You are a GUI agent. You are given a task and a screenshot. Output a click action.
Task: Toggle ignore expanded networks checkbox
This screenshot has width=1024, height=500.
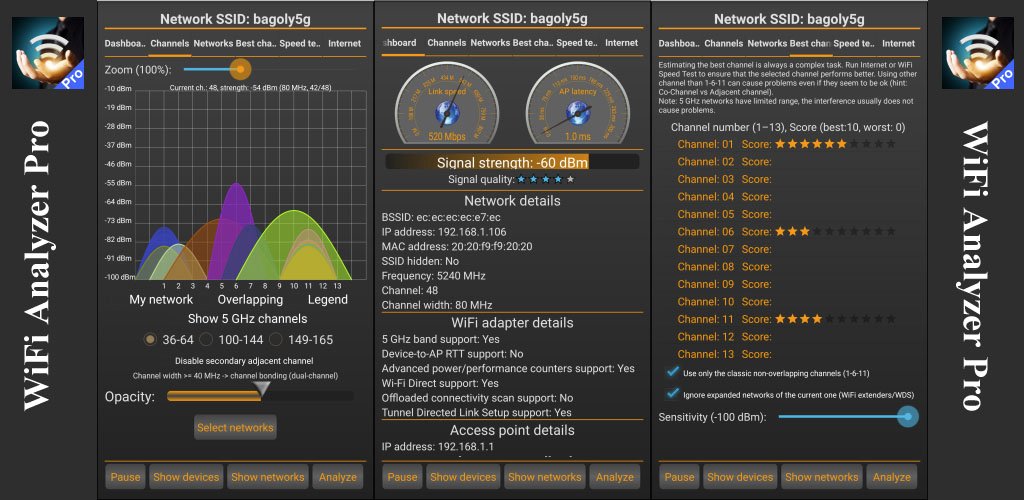(671, 394)
